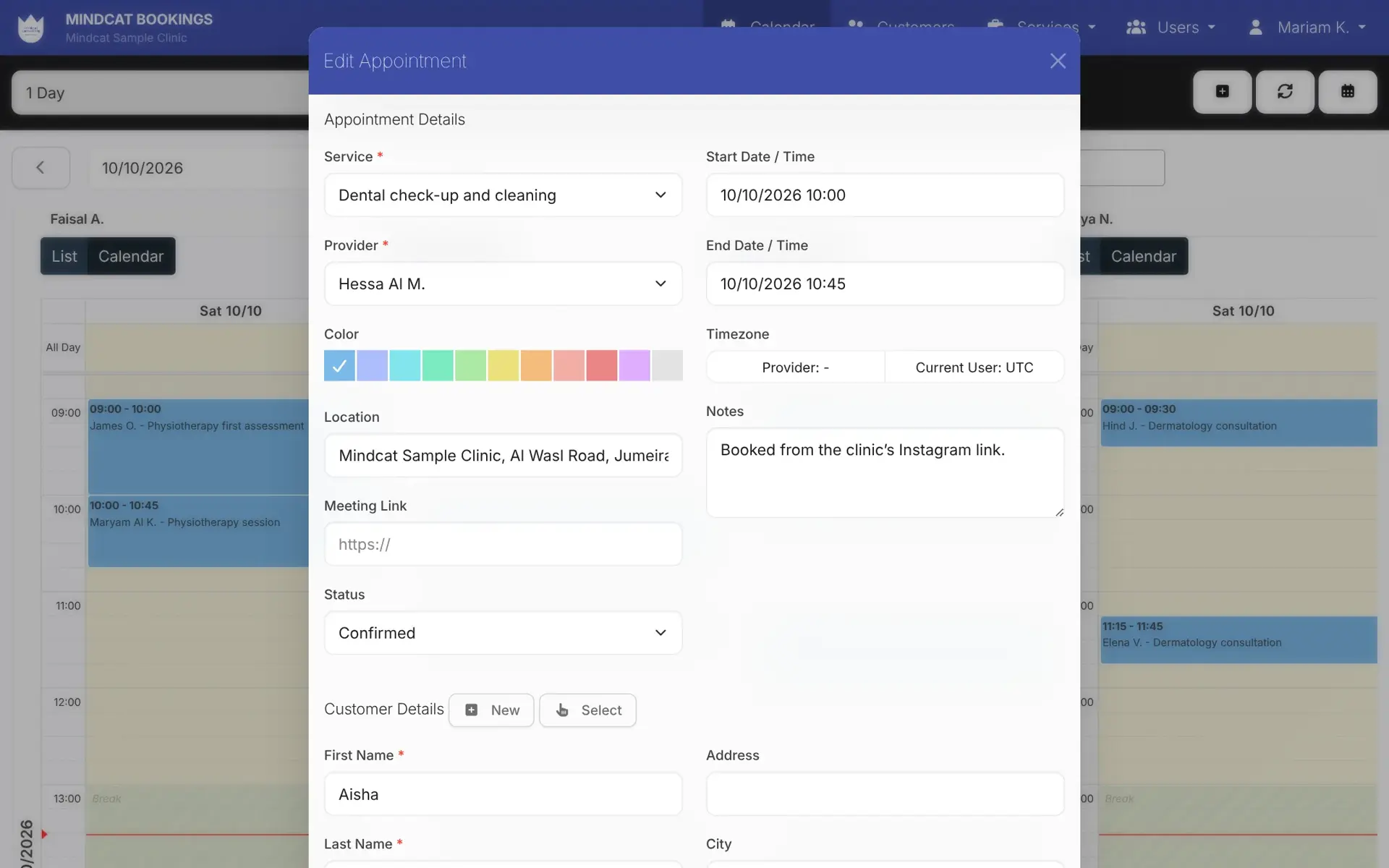
Task: Click the Services briefcase icon
Action: [x=995, y=25]
